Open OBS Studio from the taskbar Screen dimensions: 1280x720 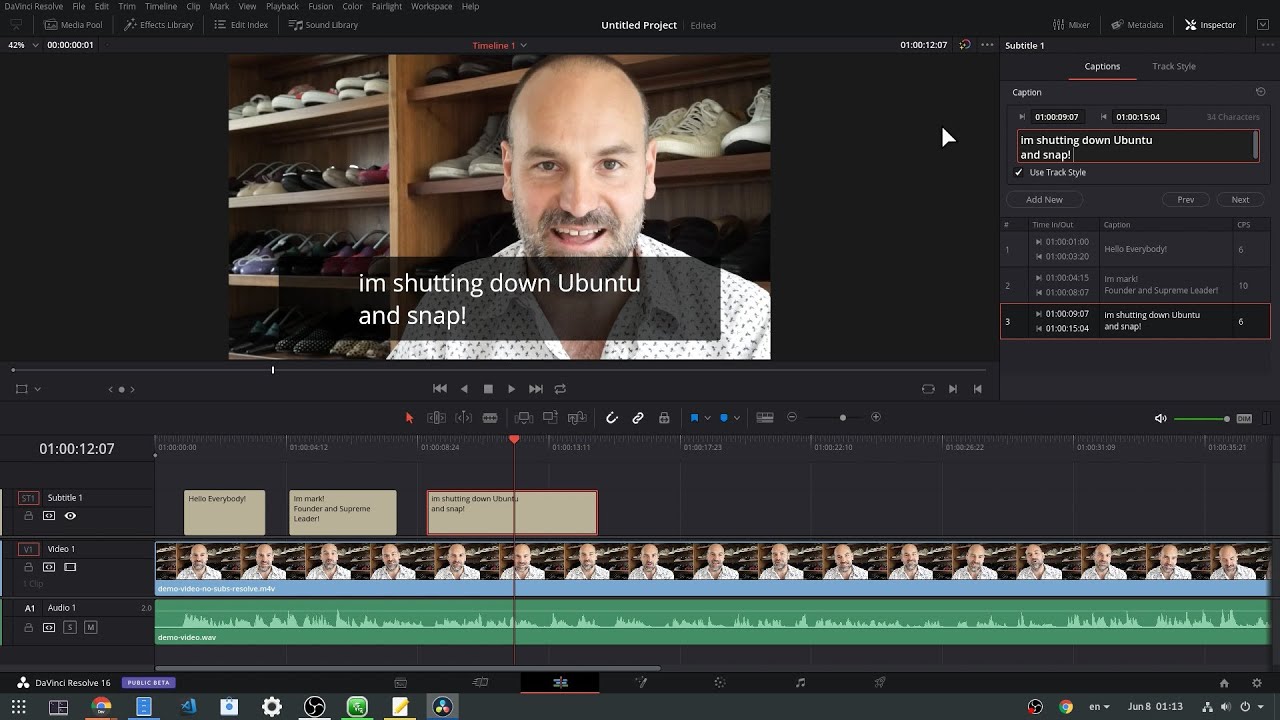pyautogui.click(x=314, y=707)
